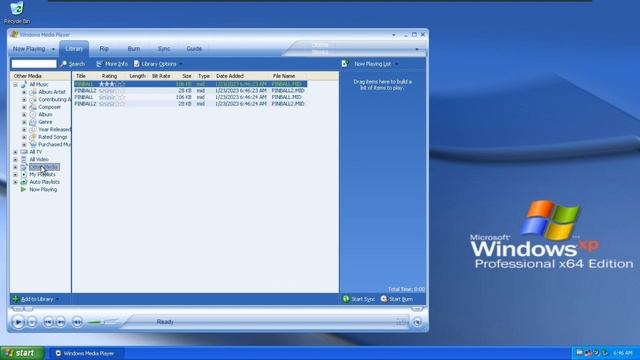The height and width of the screenshot is (360, 640).
Task: Sort by Title column header
Action: tap(81, 76)
